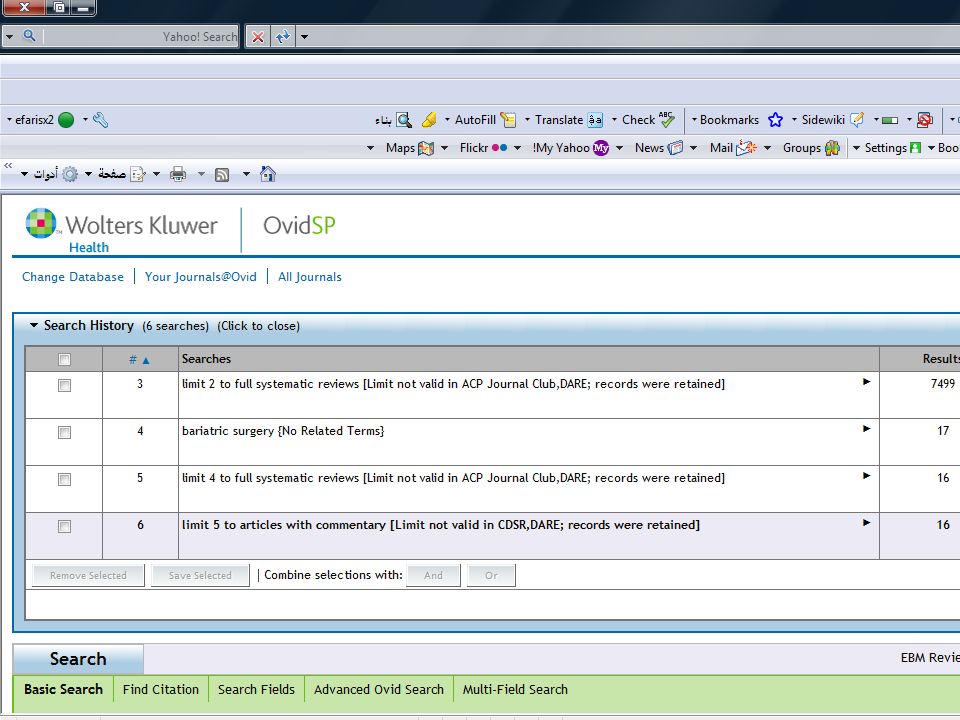The height and width of the screenshot is (720, 960).
Task: Check the box for search 5
Action: click(x=64, y=479)
